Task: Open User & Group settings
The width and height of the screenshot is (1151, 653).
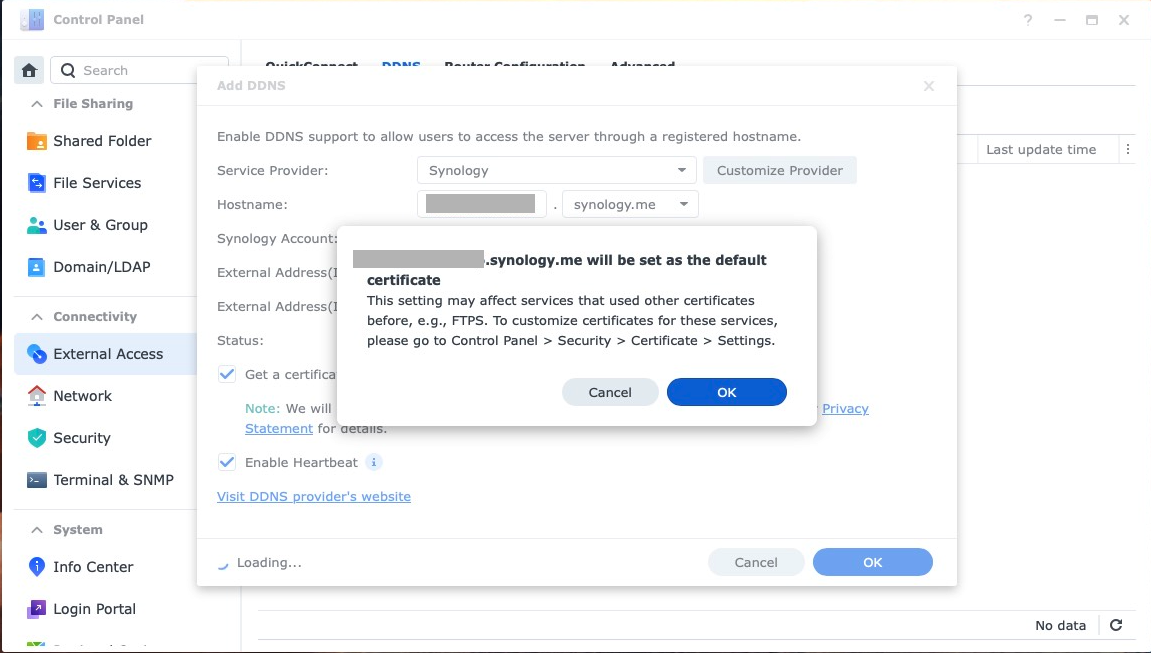Action: click(x=100, y=225)
